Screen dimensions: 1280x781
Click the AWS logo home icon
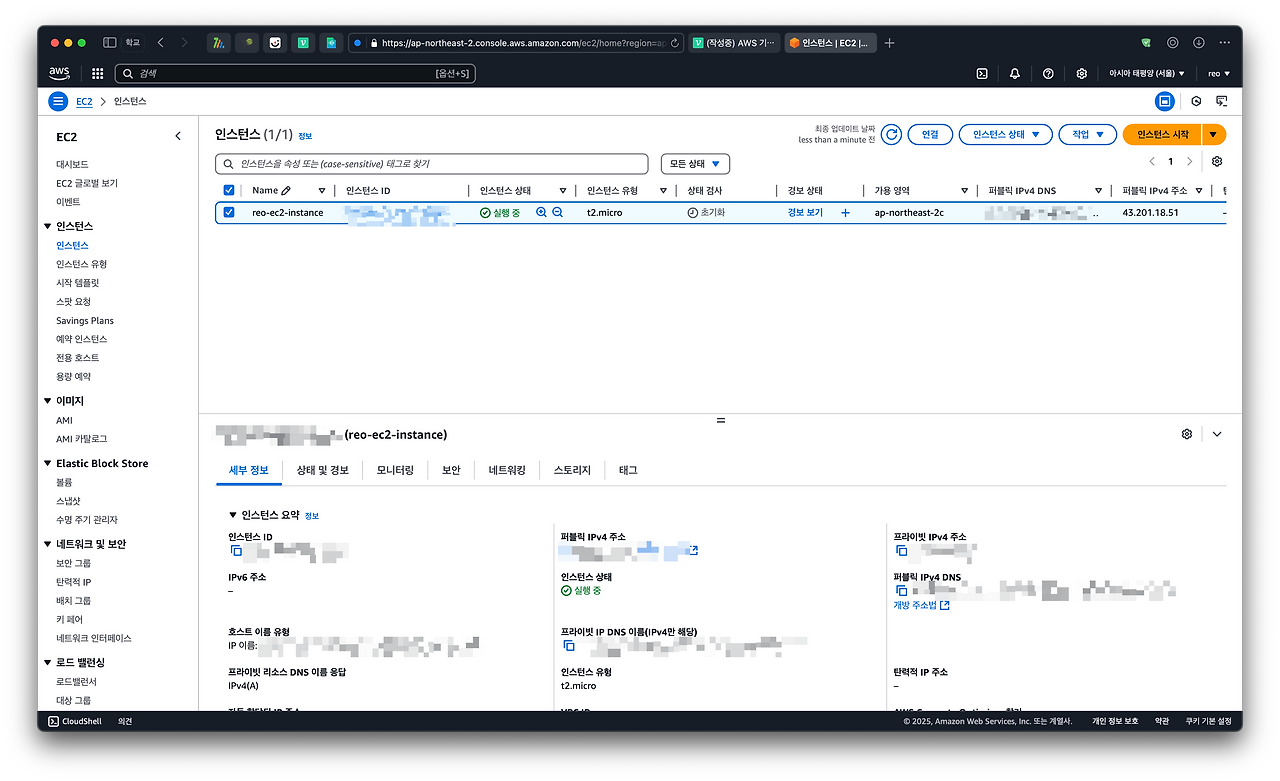click(59, 73)
